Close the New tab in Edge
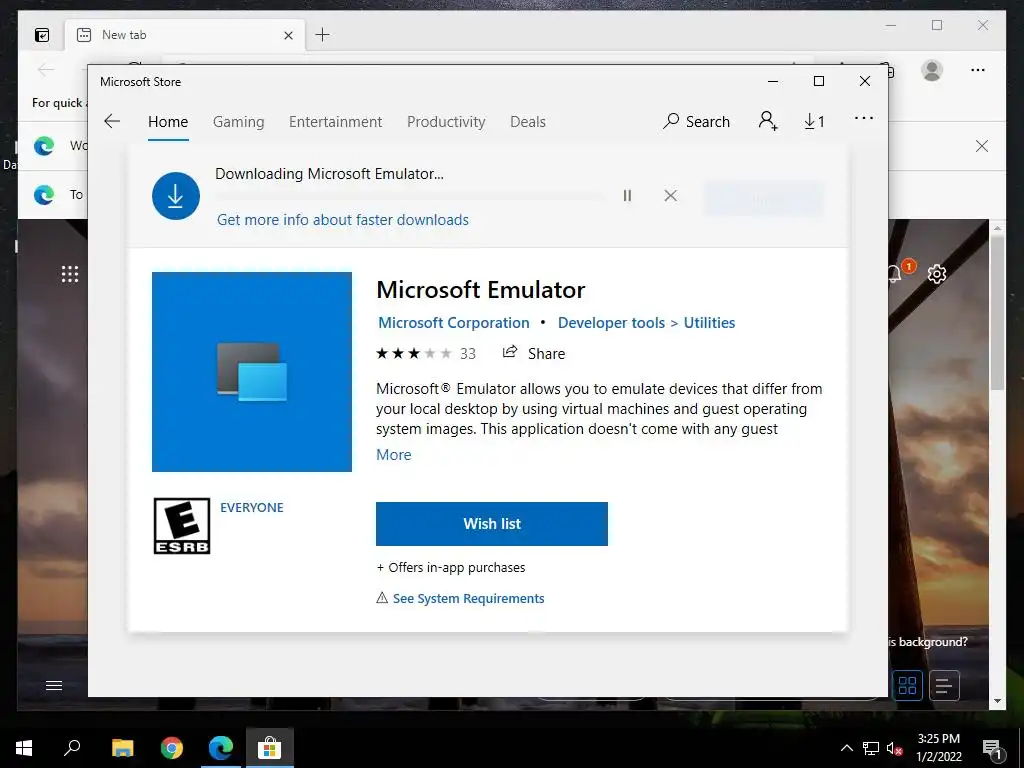The image size is (1024, 768). pos(288,35)
